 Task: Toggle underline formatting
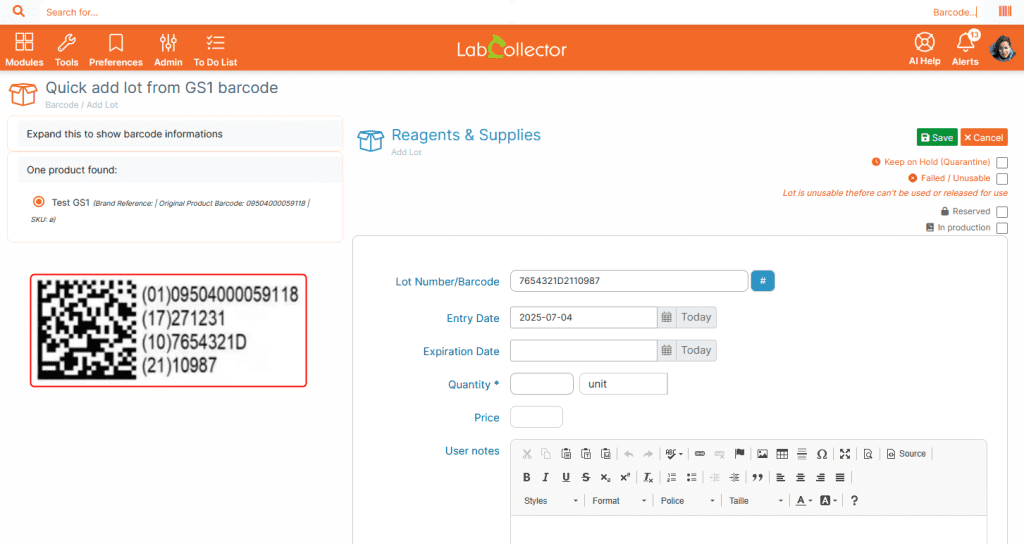point(566,477)
